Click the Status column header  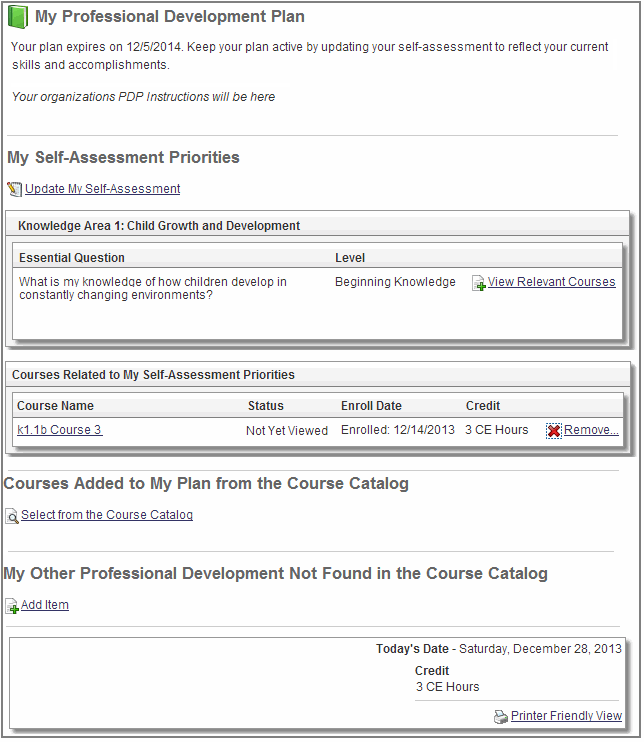click(x=266, y=406)
